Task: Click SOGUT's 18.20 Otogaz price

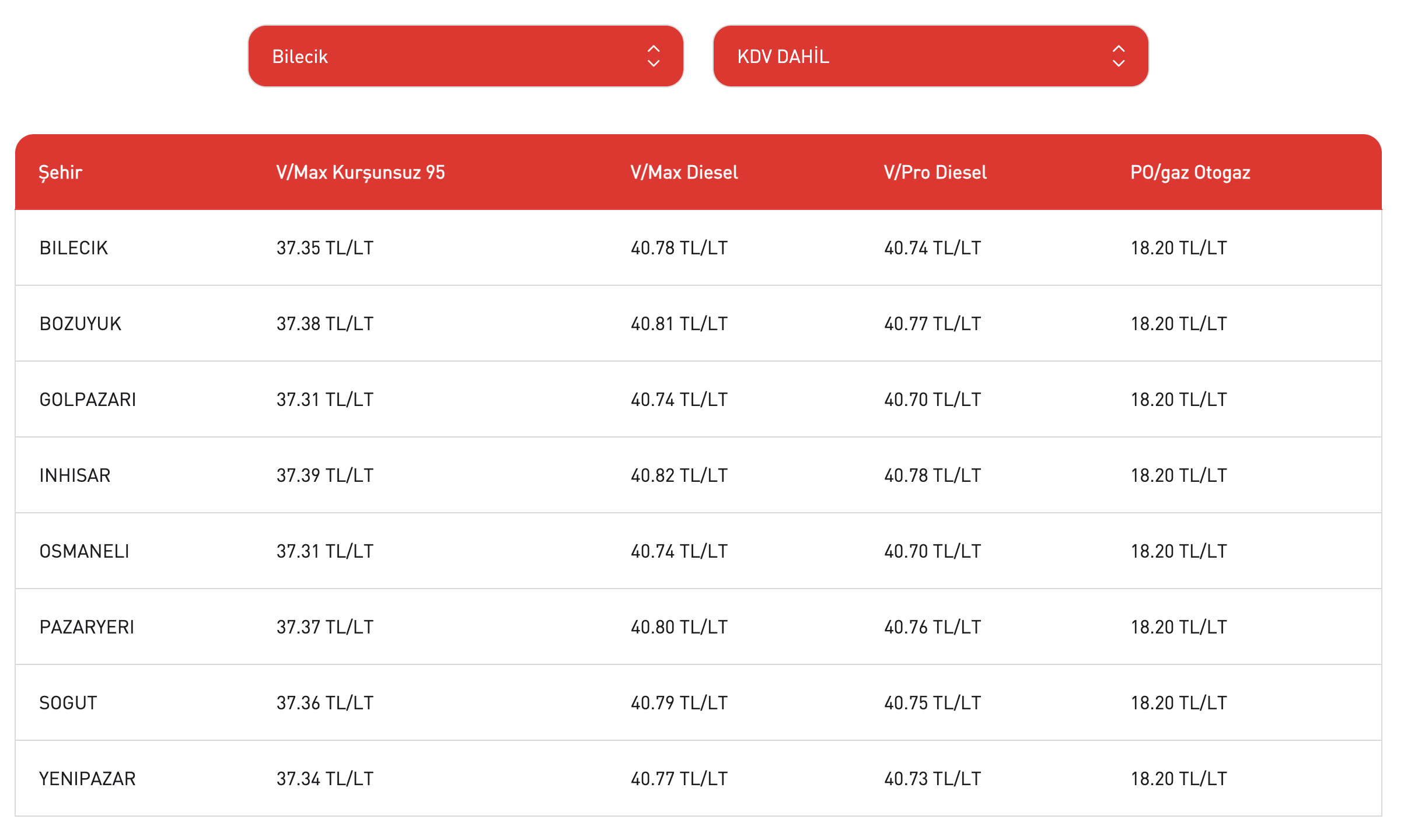Action: tap(1179, 703)
